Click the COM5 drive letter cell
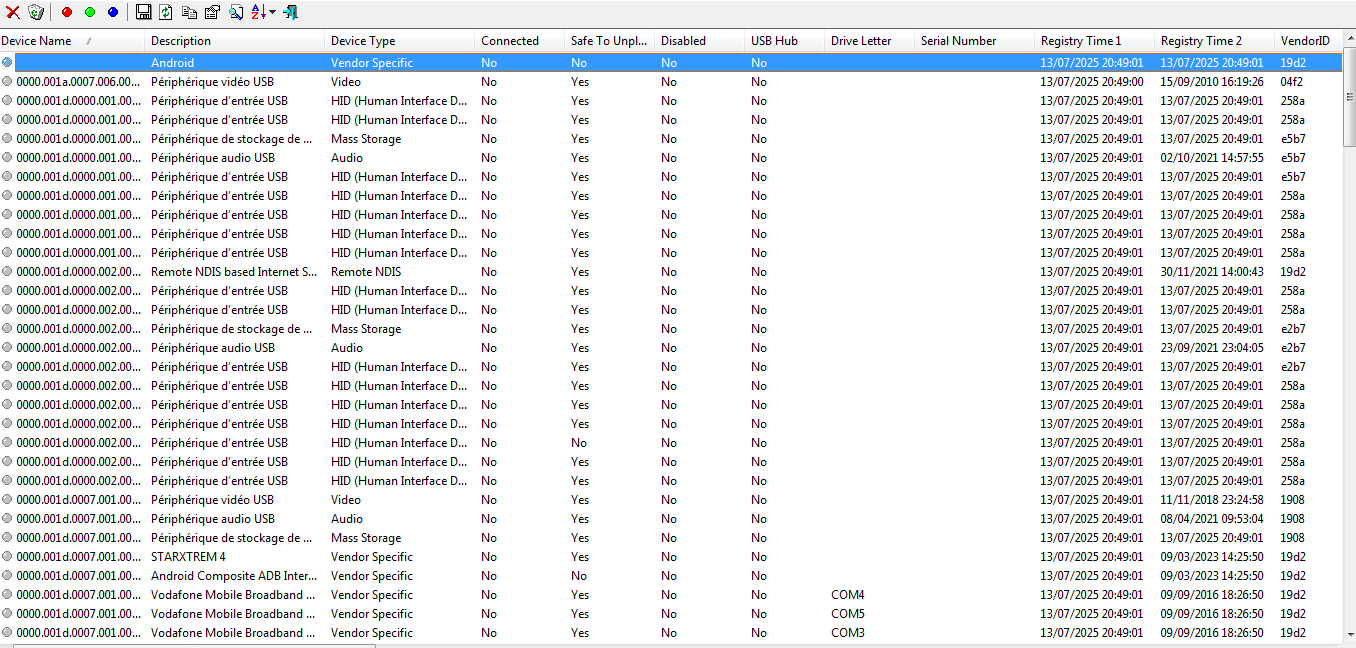The height and width of the screenshot is (648, 1356). tap(848, 614)
